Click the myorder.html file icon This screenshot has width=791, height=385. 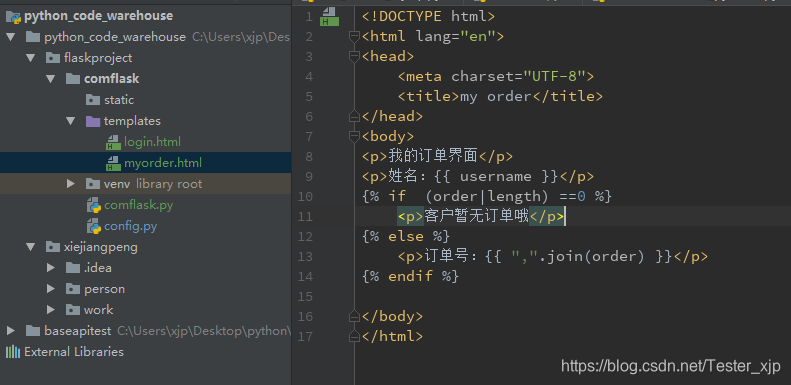pyautogui.click(x=113, y=163)
